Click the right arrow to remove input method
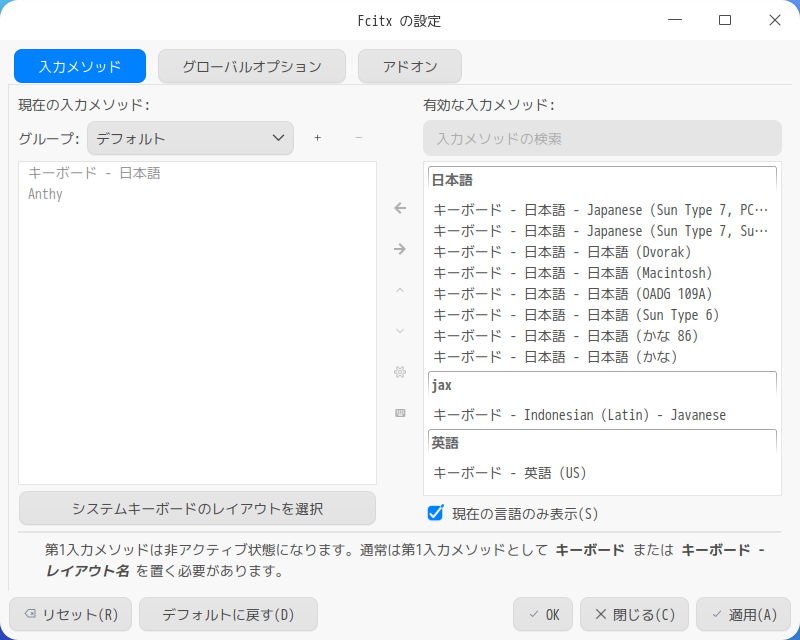 click(400, 249)
